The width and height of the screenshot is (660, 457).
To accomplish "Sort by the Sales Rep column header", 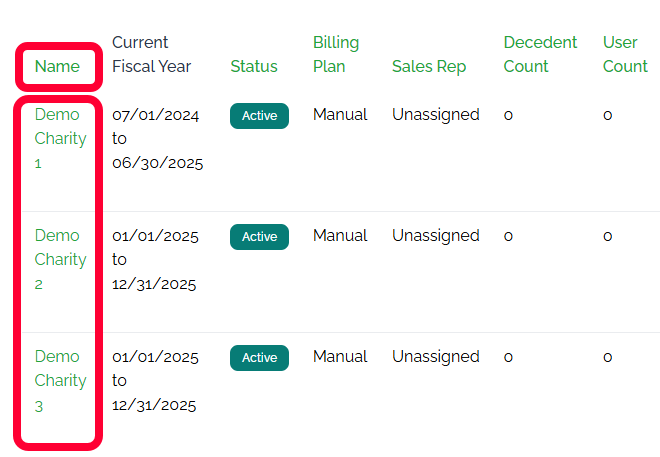I will tap(429, 67).
